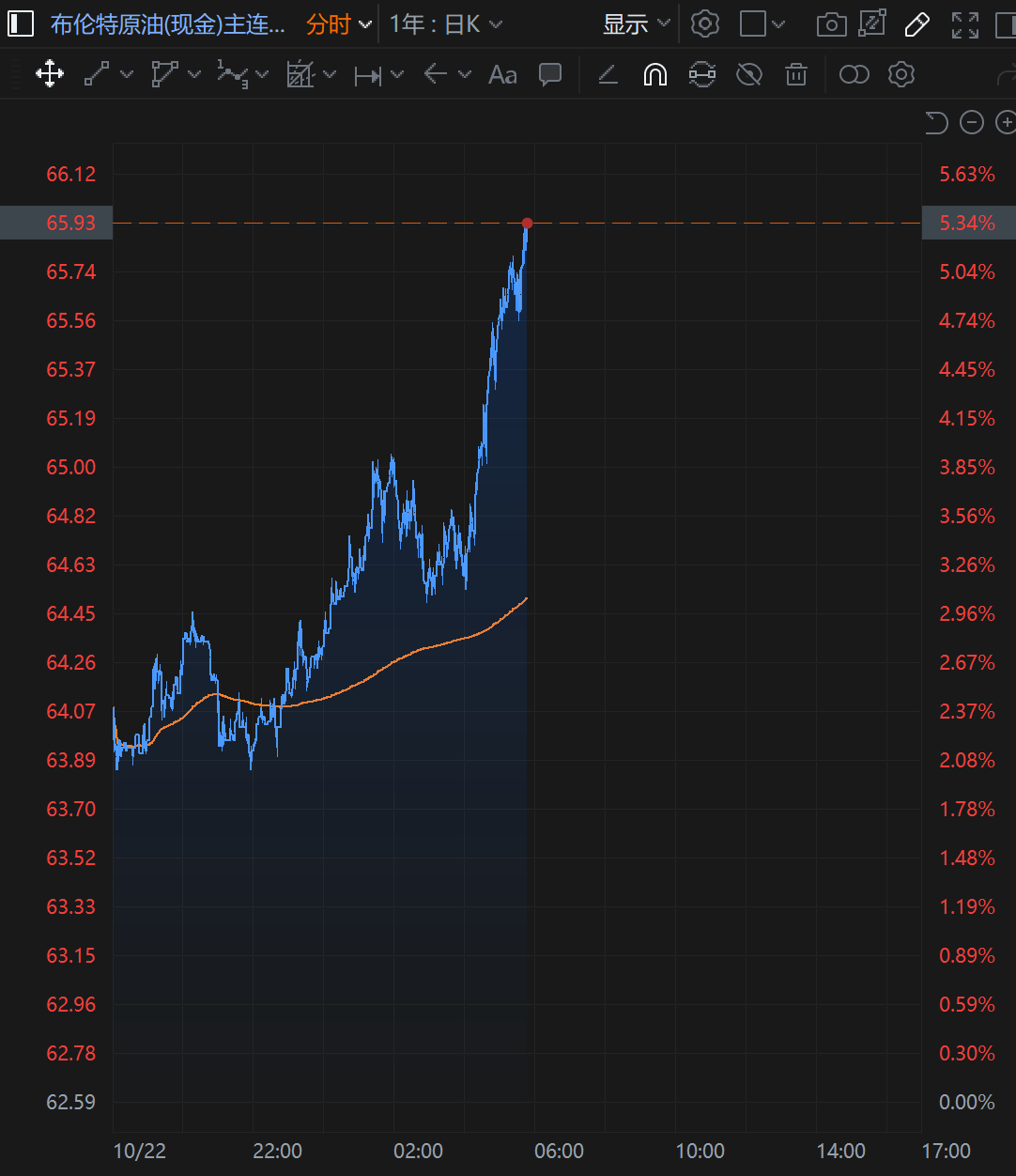
Task: Zoom out with the minus icon
Action: pos(972,122)
